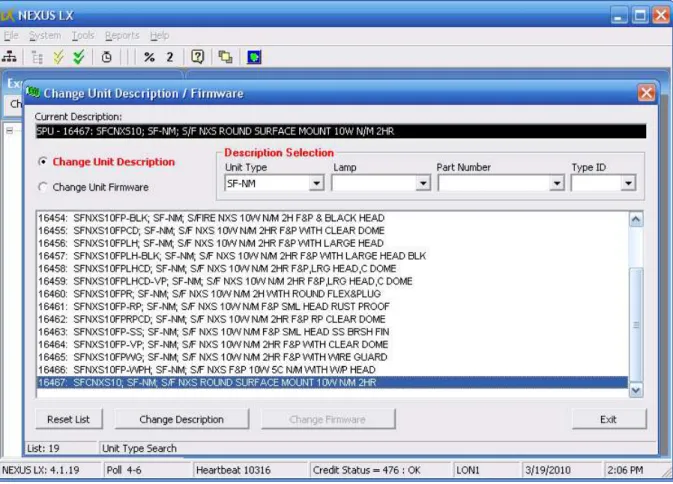673x484 pixels.
Task: Click the 'LON1' status cell
Action: coord(487,470)
